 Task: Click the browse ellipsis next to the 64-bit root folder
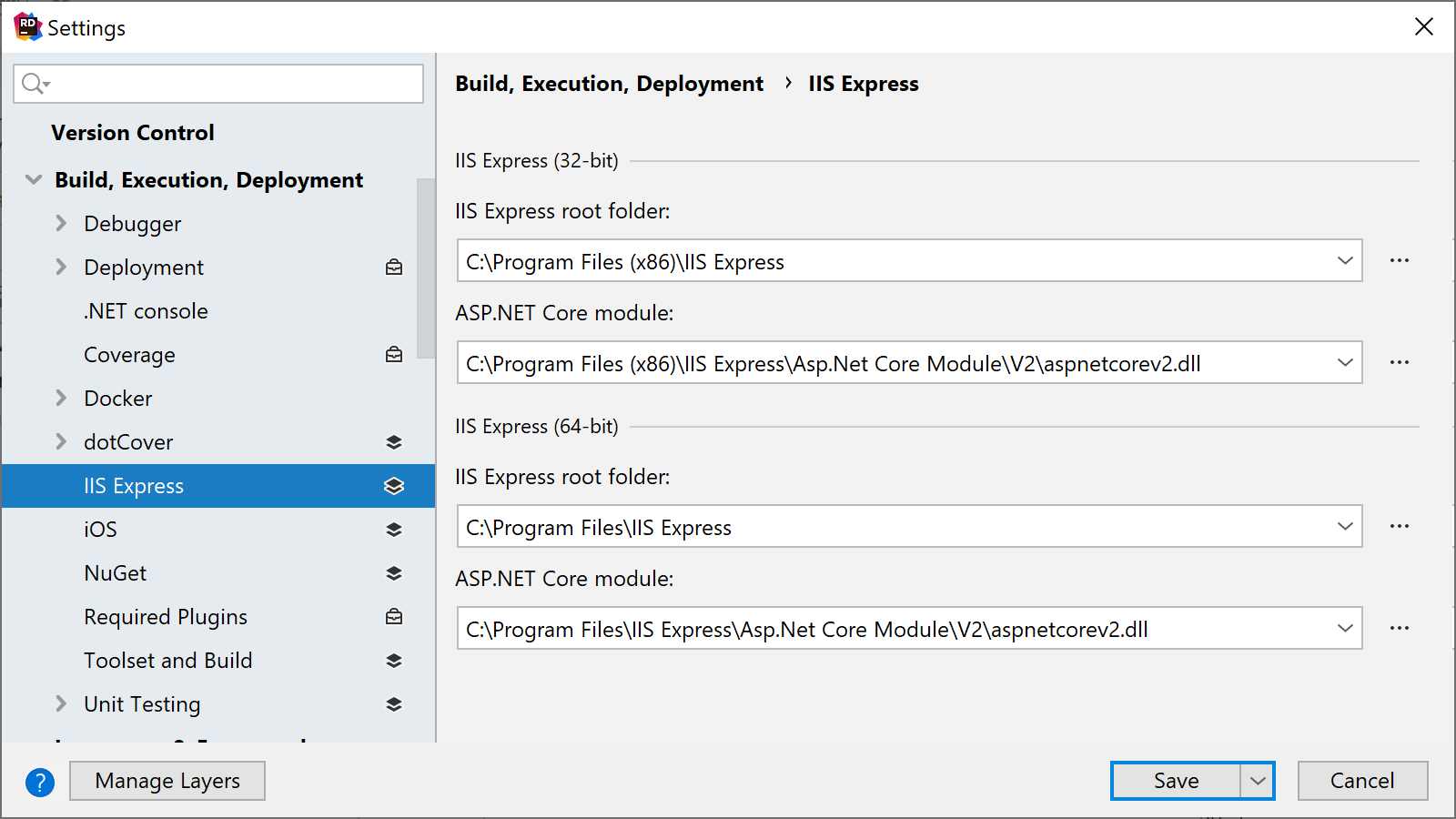click(1400, 526)
